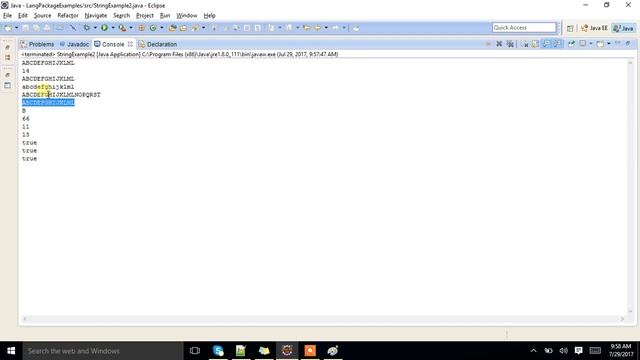Toggle the Pin Console button

click(571, 44)
